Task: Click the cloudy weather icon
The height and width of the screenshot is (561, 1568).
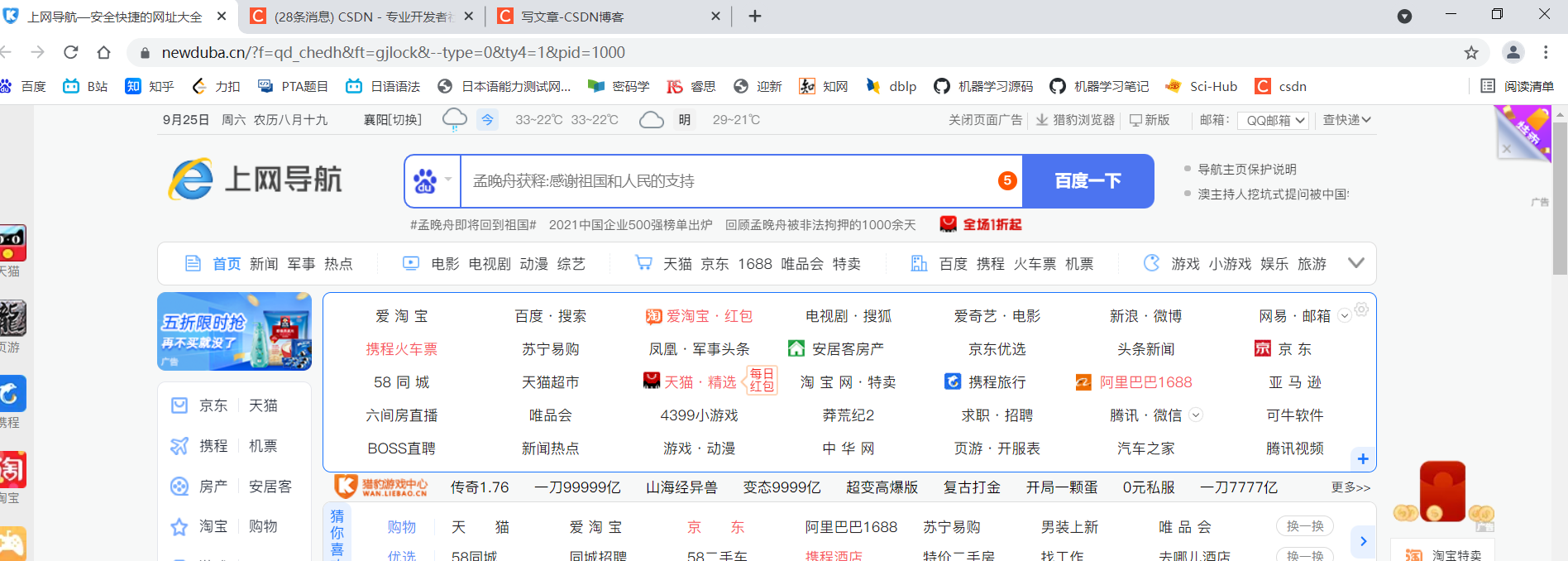Action: pyautogui.click(x=652, y=120)
